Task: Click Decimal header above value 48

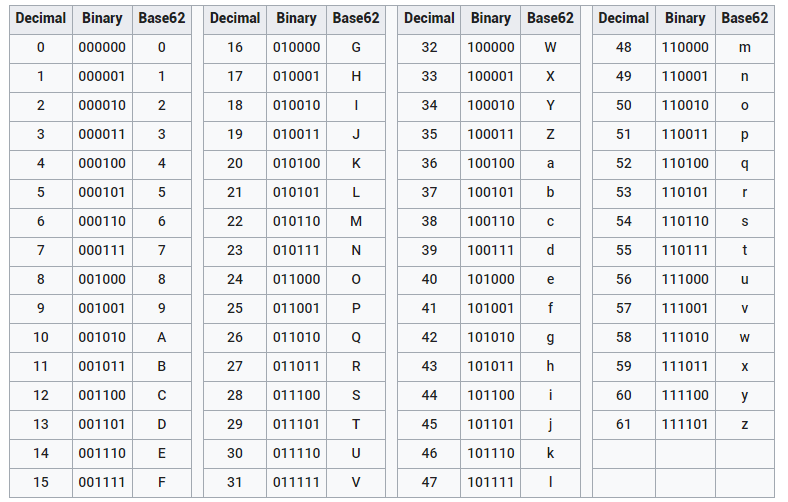Action: pos(624,19)
